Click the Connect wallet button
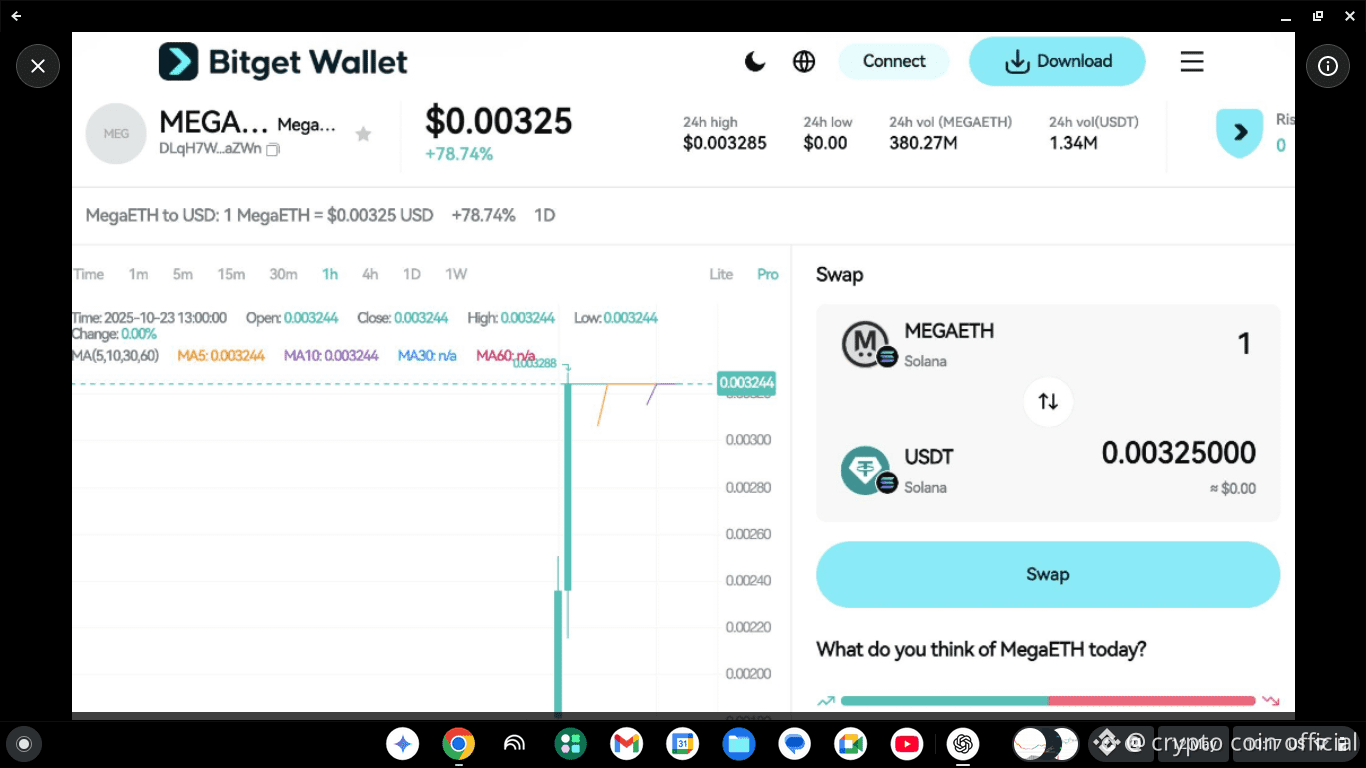 coord(894,61)
